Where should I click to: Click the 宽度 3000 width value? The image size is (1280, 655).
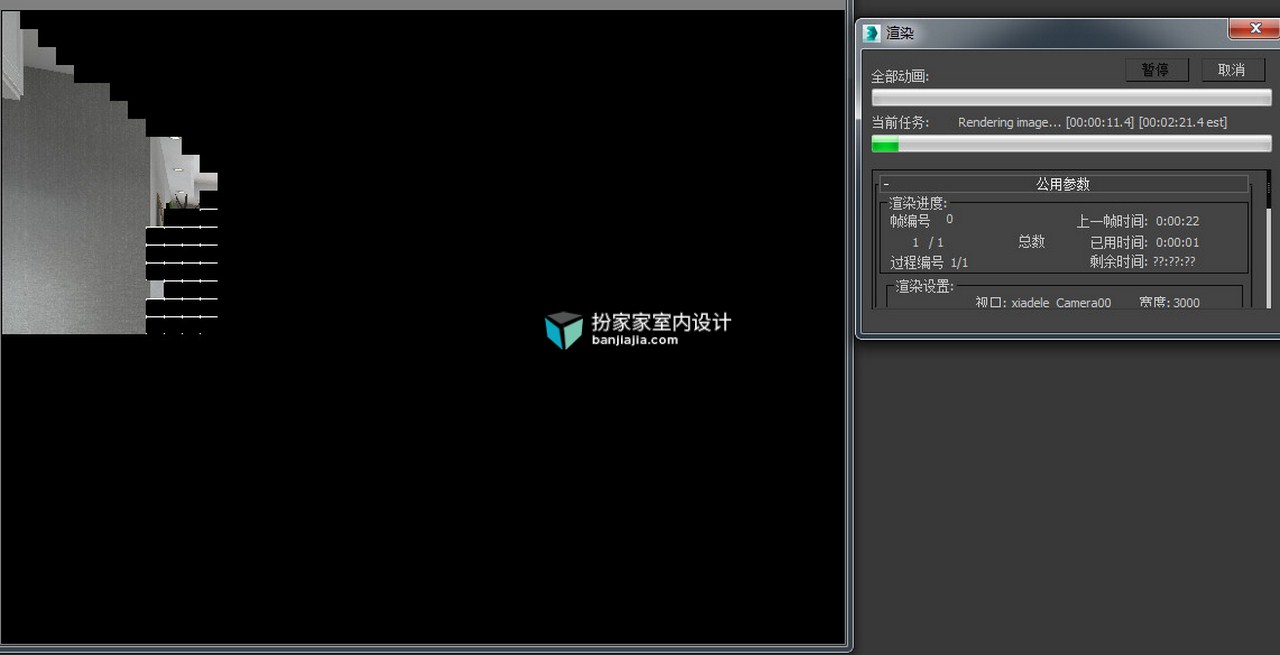pos(1186,302)
